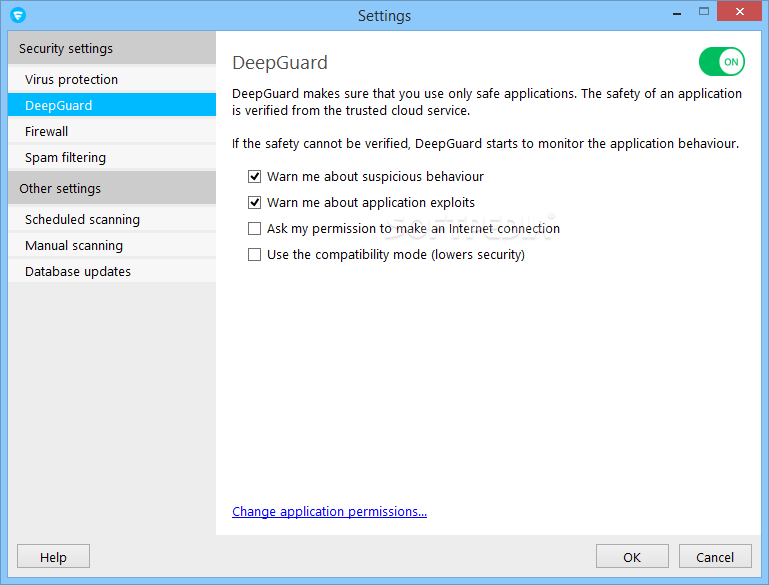Open Change application permissions link
Image resolution: width=769 pixels, height=585 pixels.
(x=330, y=511)
